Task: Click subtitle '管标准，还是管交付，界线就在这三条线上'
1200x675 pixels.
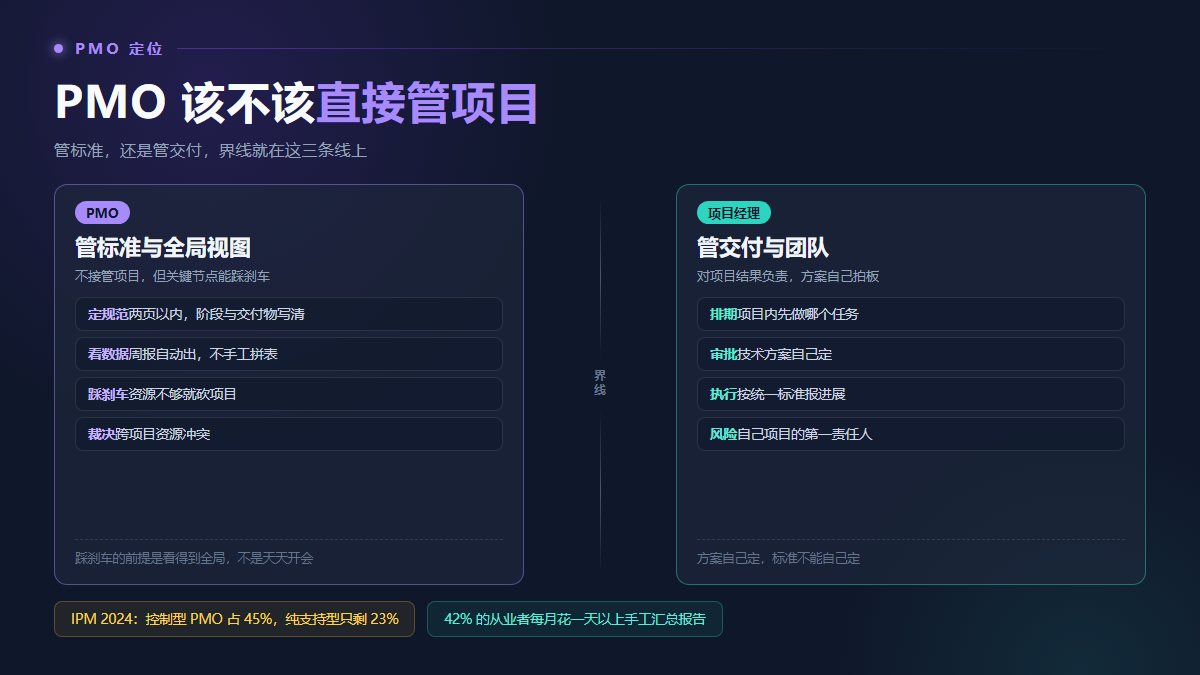Action: click(211, 151)
